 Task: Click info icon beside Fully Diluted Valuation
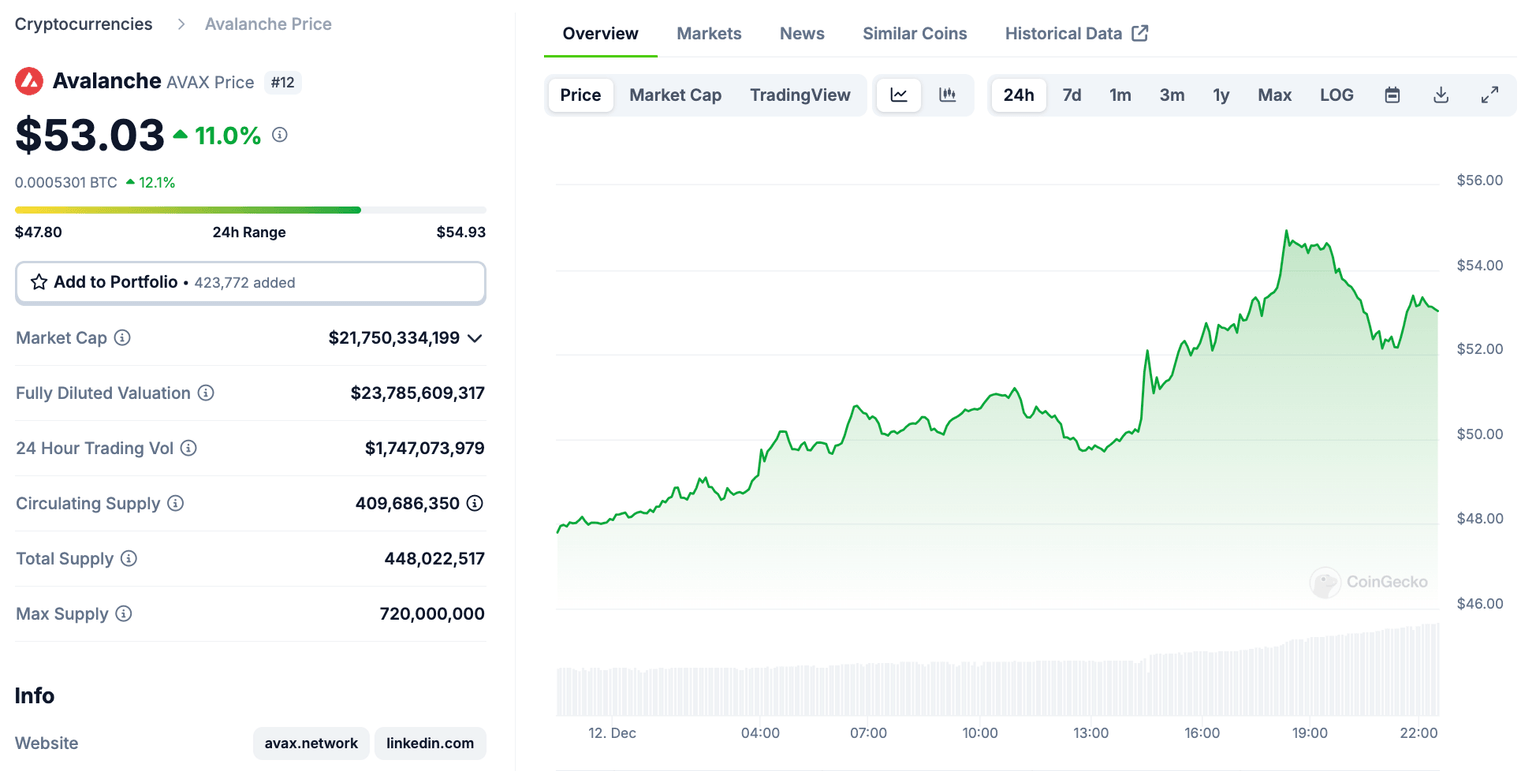206,393
